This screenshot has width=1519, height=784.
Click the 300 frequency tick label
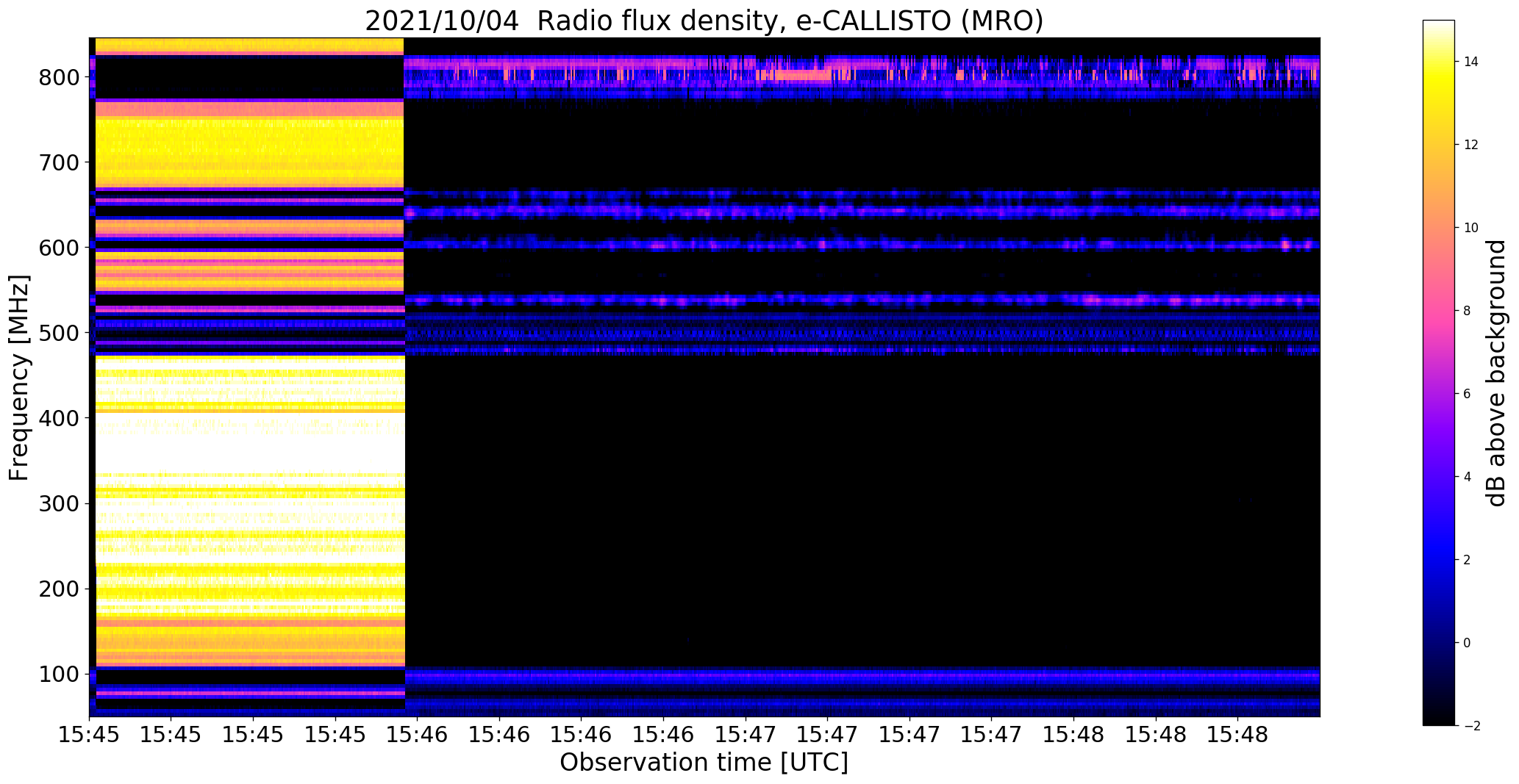coord(58,503)
